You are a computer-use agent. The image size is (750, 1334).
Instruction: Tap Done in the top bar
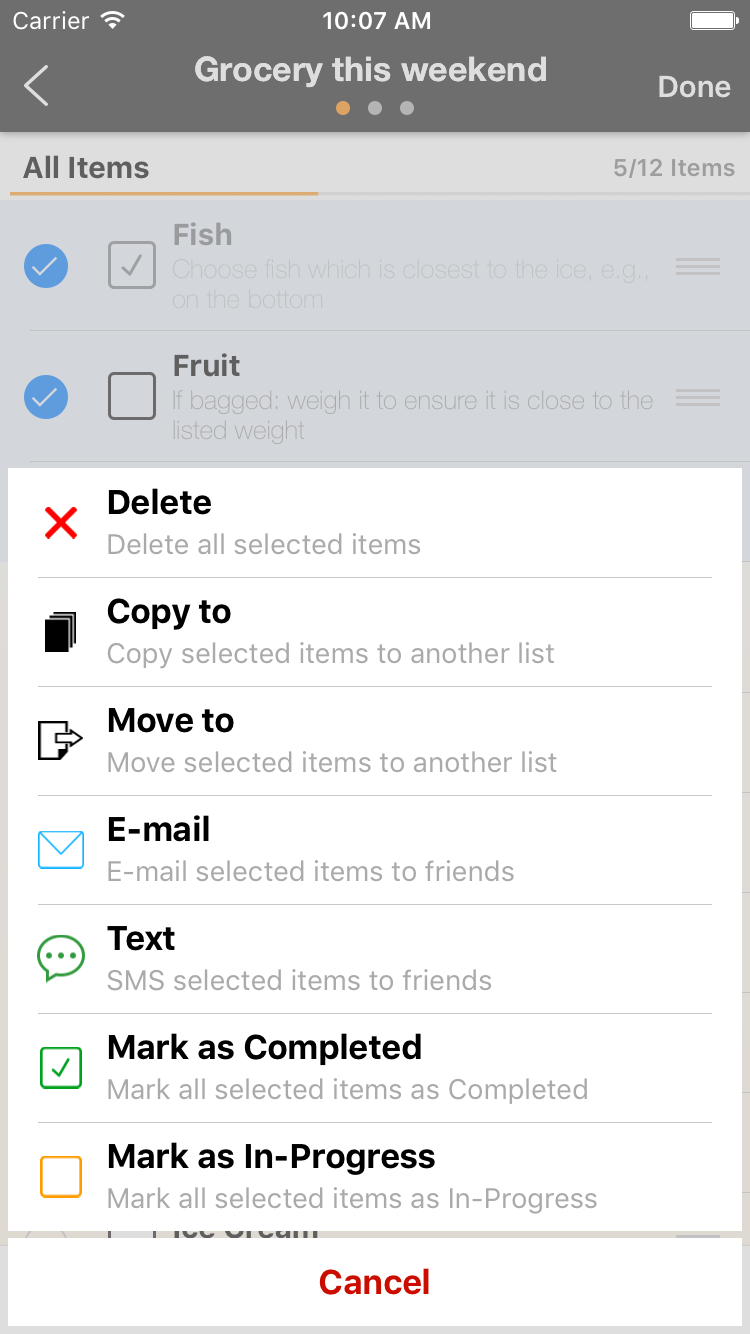click(x=694, y=87)
